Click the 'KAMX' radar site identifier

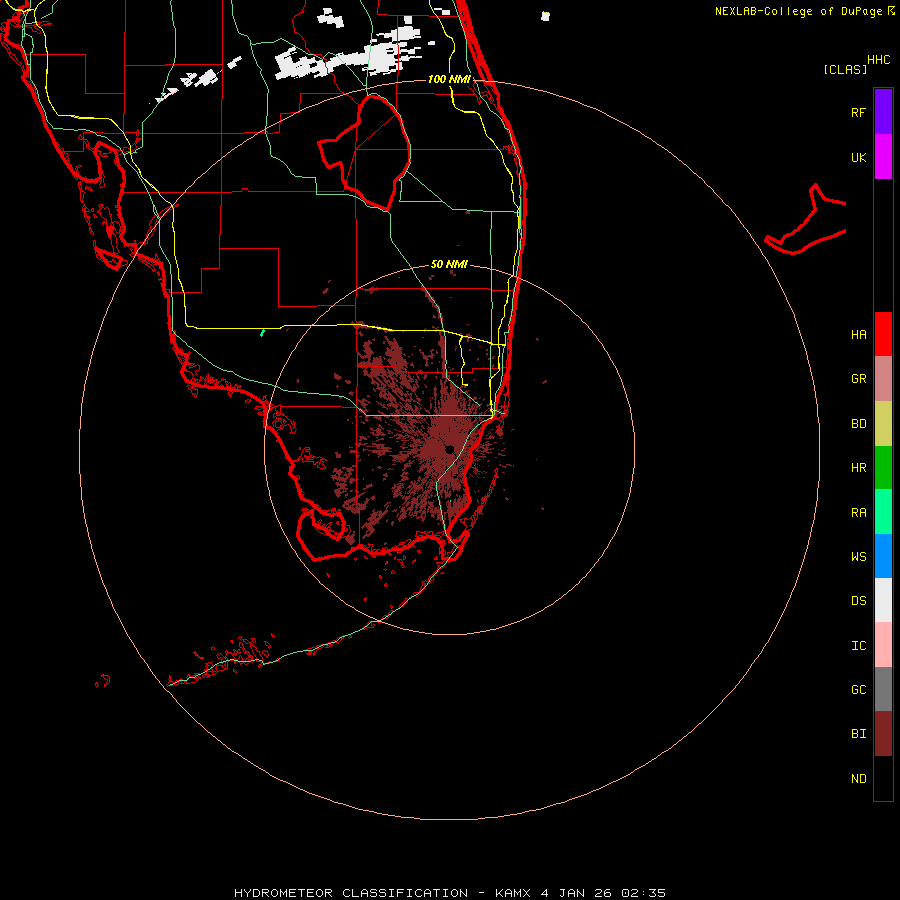pyautogui.click(x=513, y=893)
